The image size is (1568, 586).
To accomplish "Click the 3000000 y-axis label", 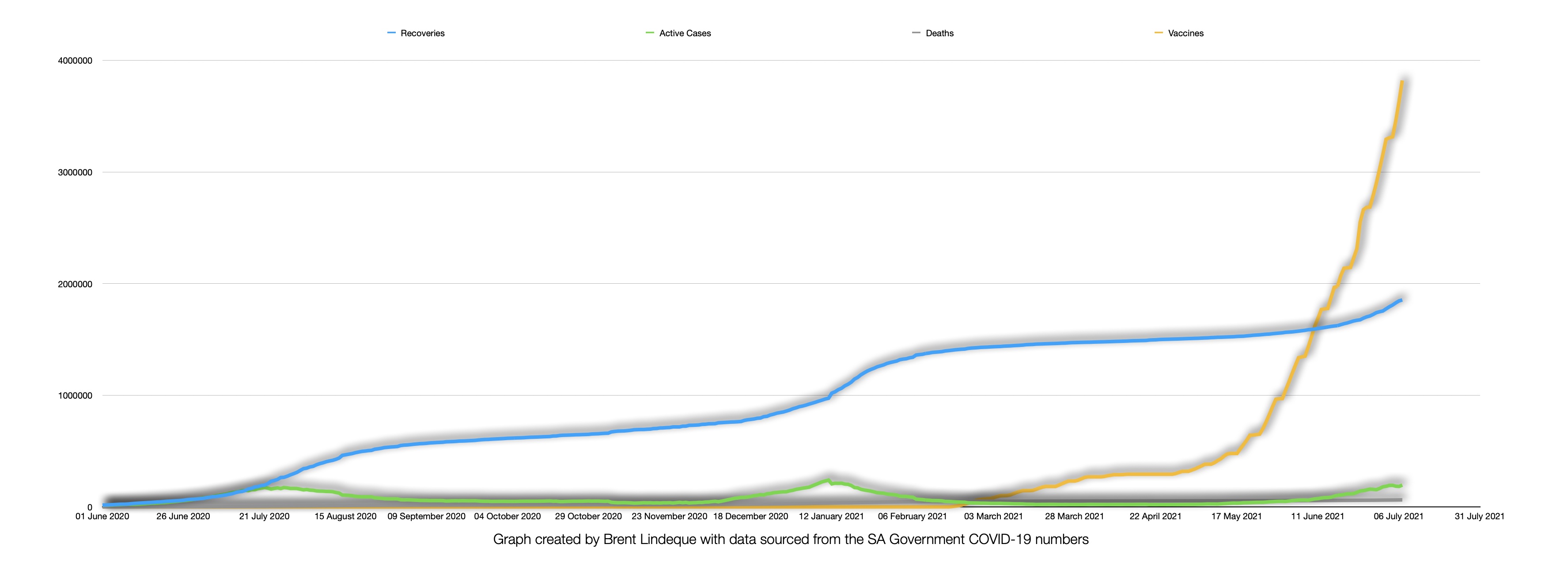I will point(75,172).
